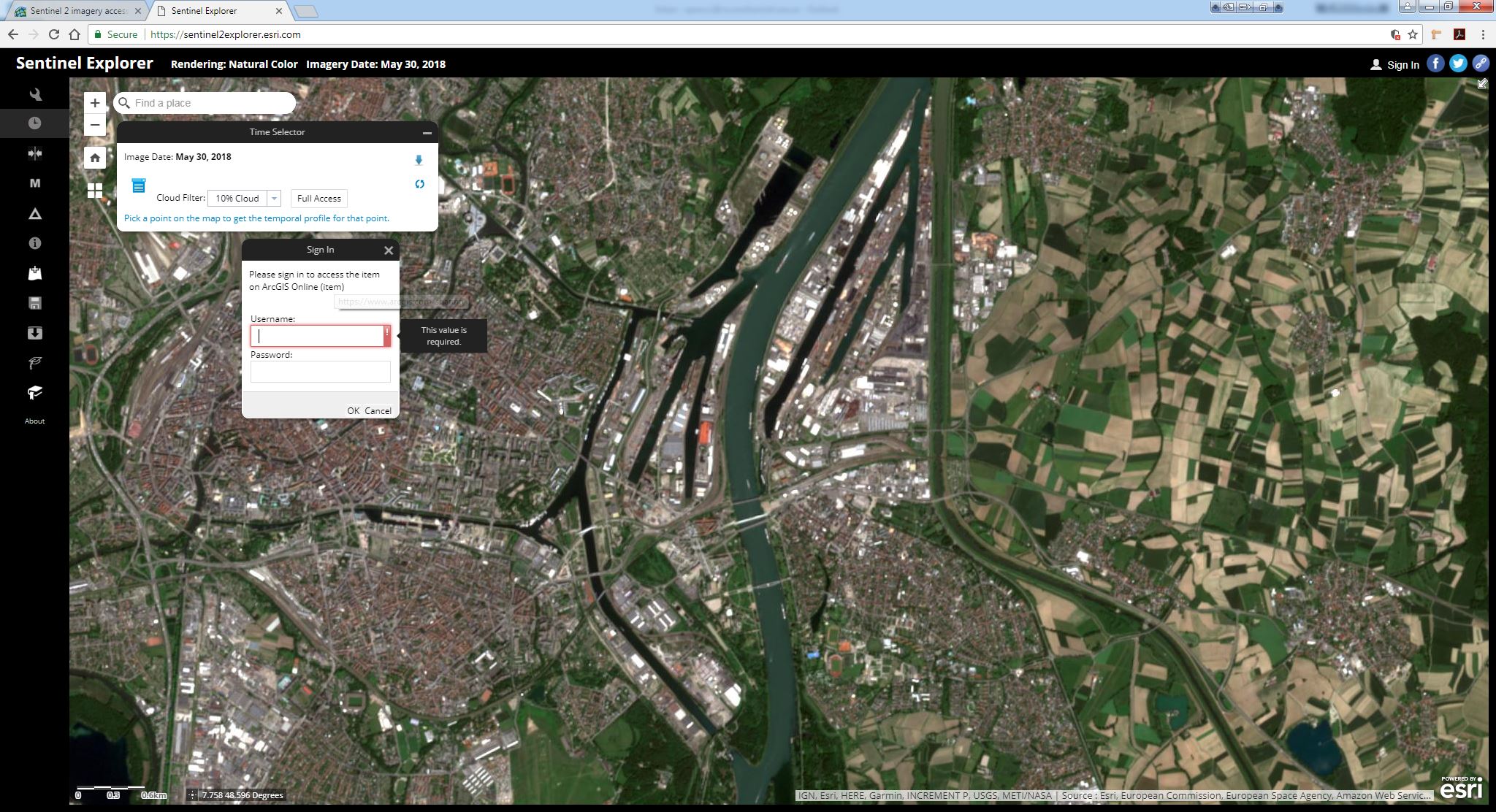Screen dimensions: 1496x812
Task: Open the wrench Renderer tool
Action: 34,94
